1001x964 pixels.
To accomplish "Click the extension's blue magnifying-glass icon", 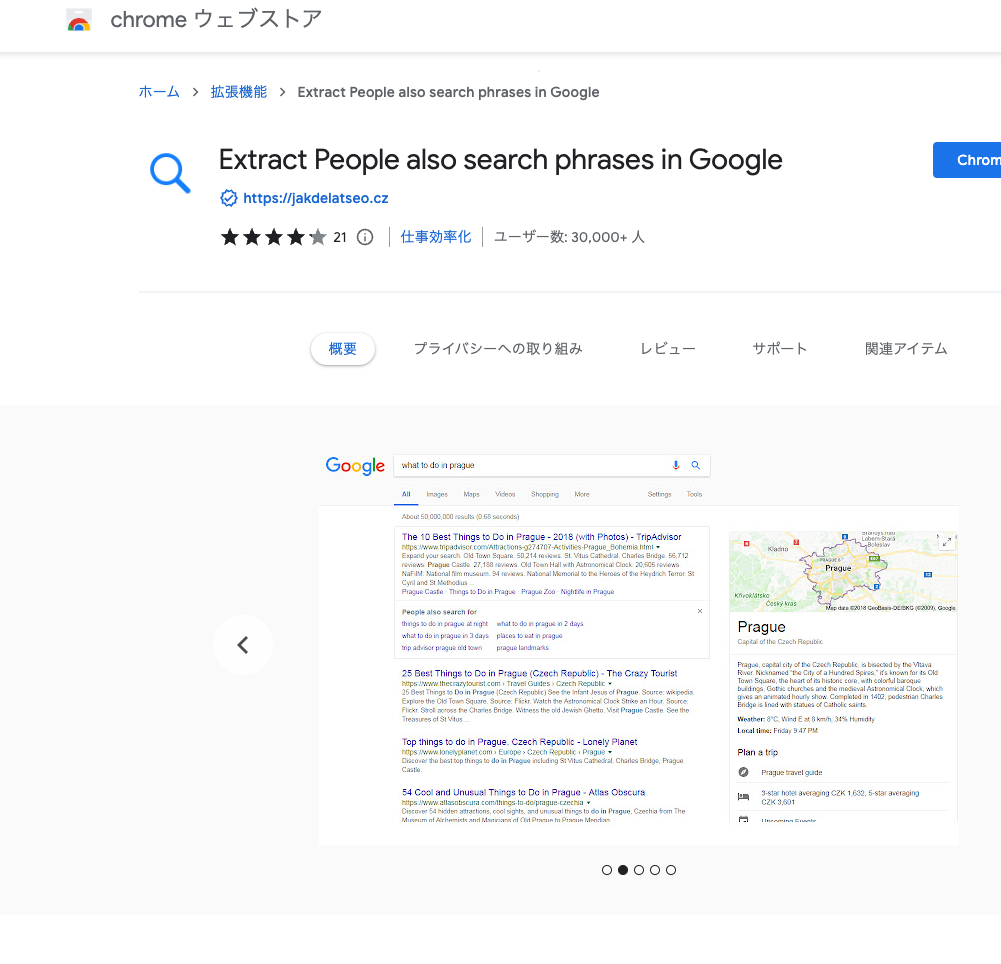I will 169,172.
